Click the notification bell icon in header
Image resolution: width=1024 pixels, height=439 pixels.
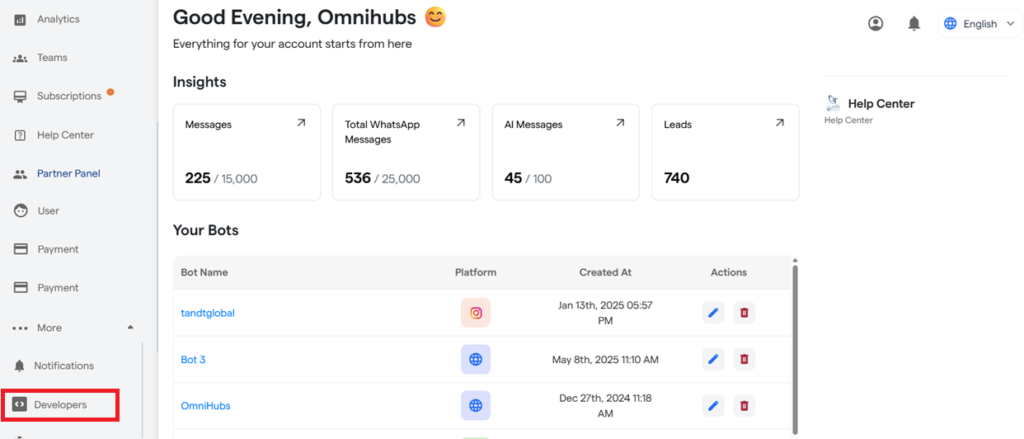point(913,24)
